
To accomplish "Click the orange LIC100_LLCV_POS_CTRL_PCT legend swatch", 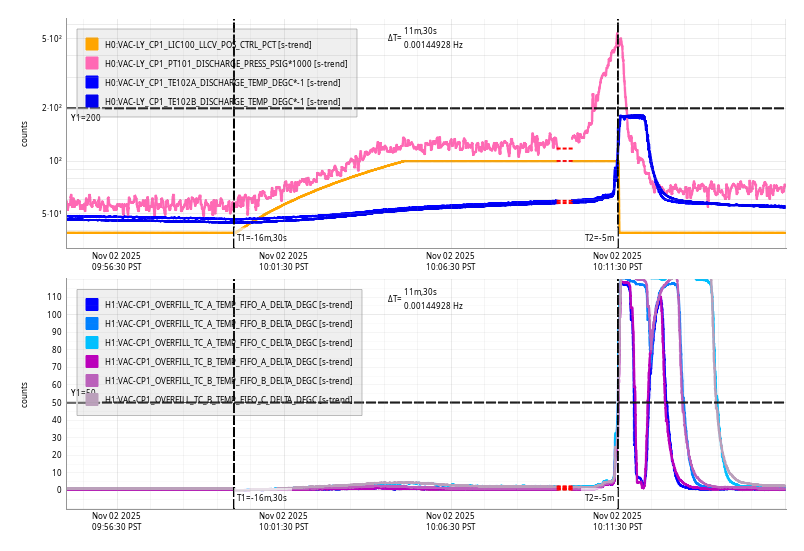I will click(92, 44).
